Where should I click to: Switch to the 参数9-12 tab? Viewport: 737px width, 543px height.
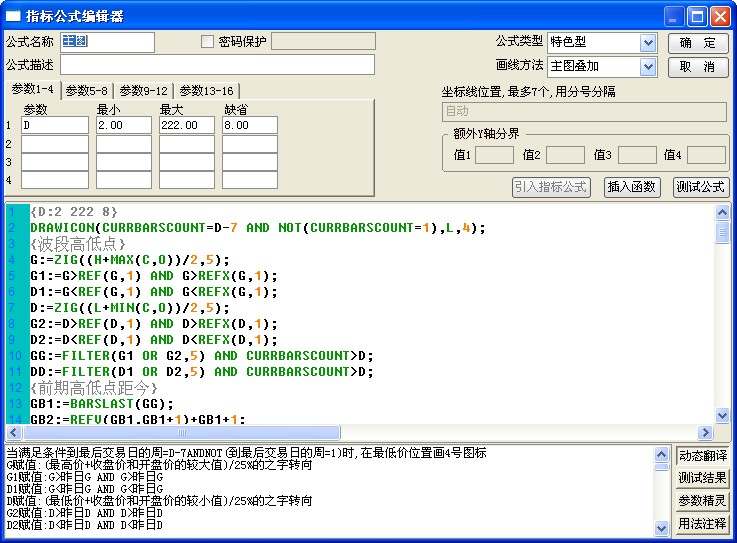(143, 91)
